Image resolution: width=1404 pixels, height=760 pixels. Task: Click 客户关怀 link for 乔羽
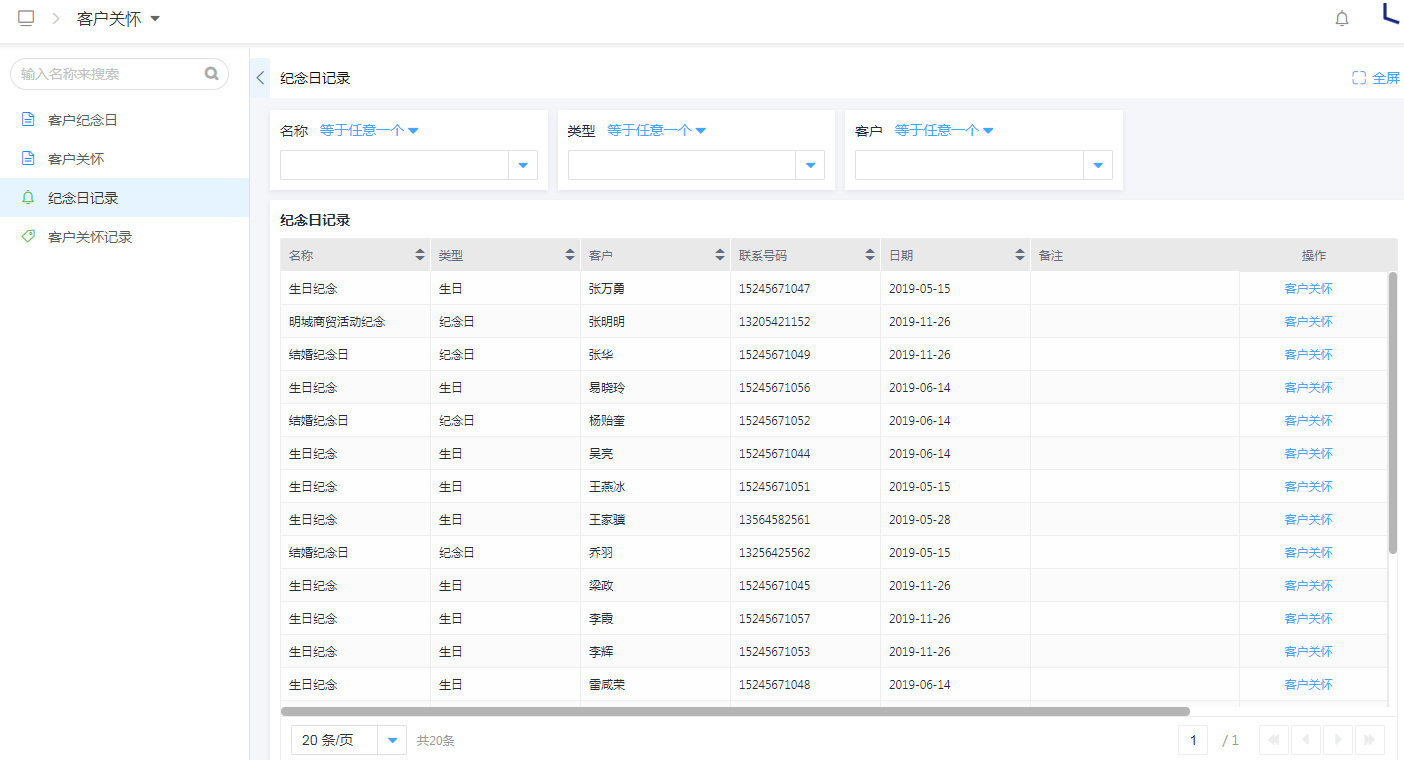[x=1308, y=553]
